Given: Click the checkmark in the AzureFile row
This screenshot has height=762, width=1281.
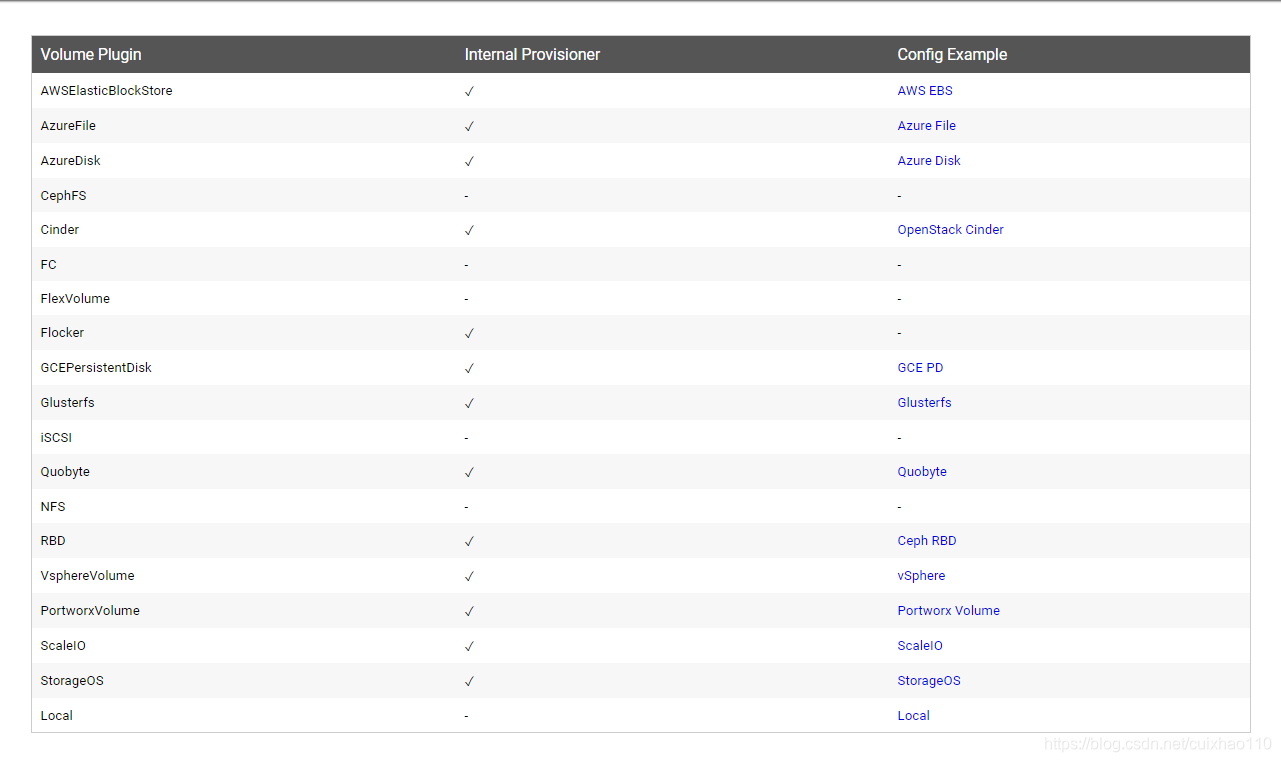Looking at the screenshot, I should [469, 126].
